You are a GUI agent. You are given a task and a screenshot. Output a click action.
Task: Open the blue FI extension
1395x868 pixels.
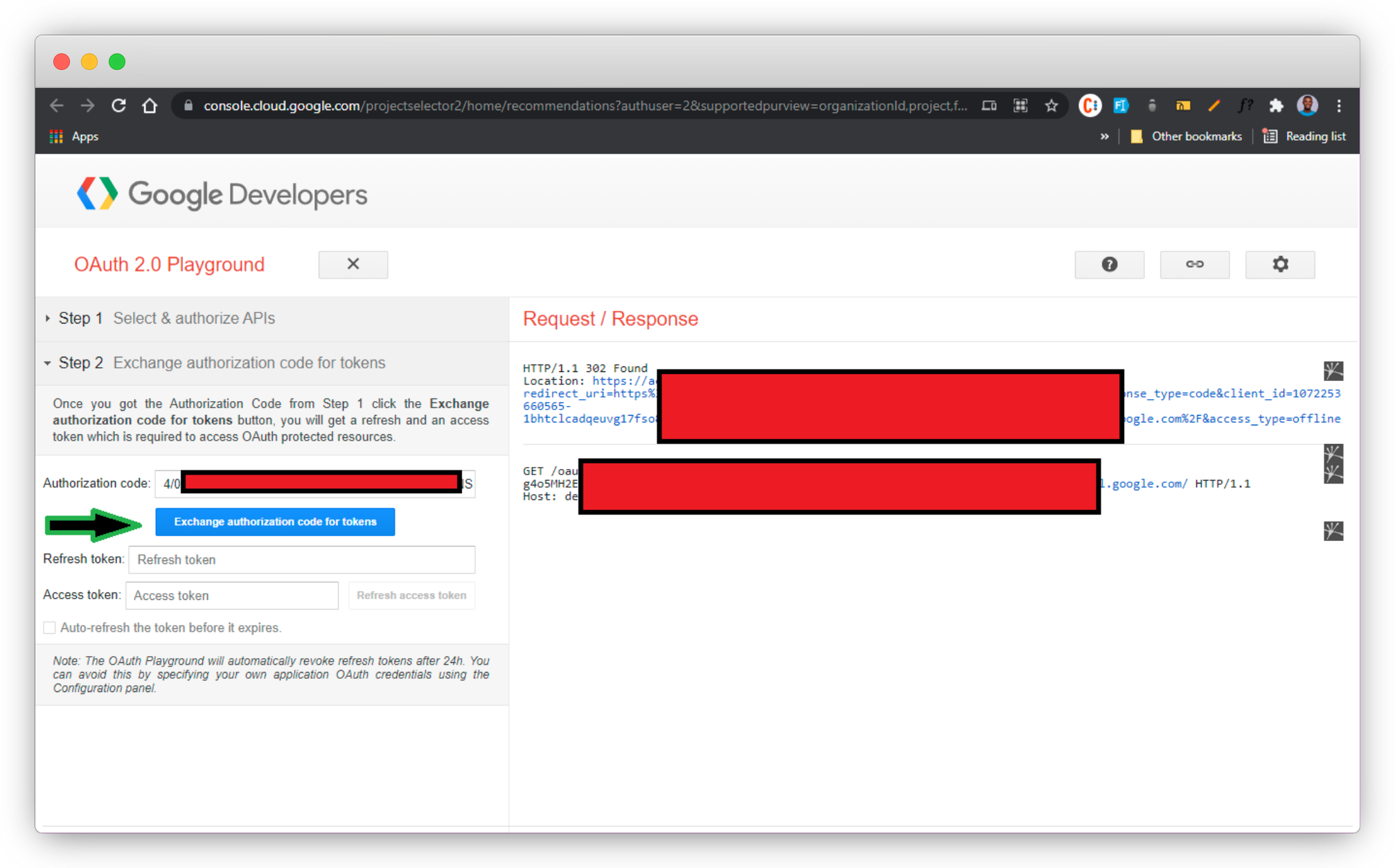(1121, 105)
